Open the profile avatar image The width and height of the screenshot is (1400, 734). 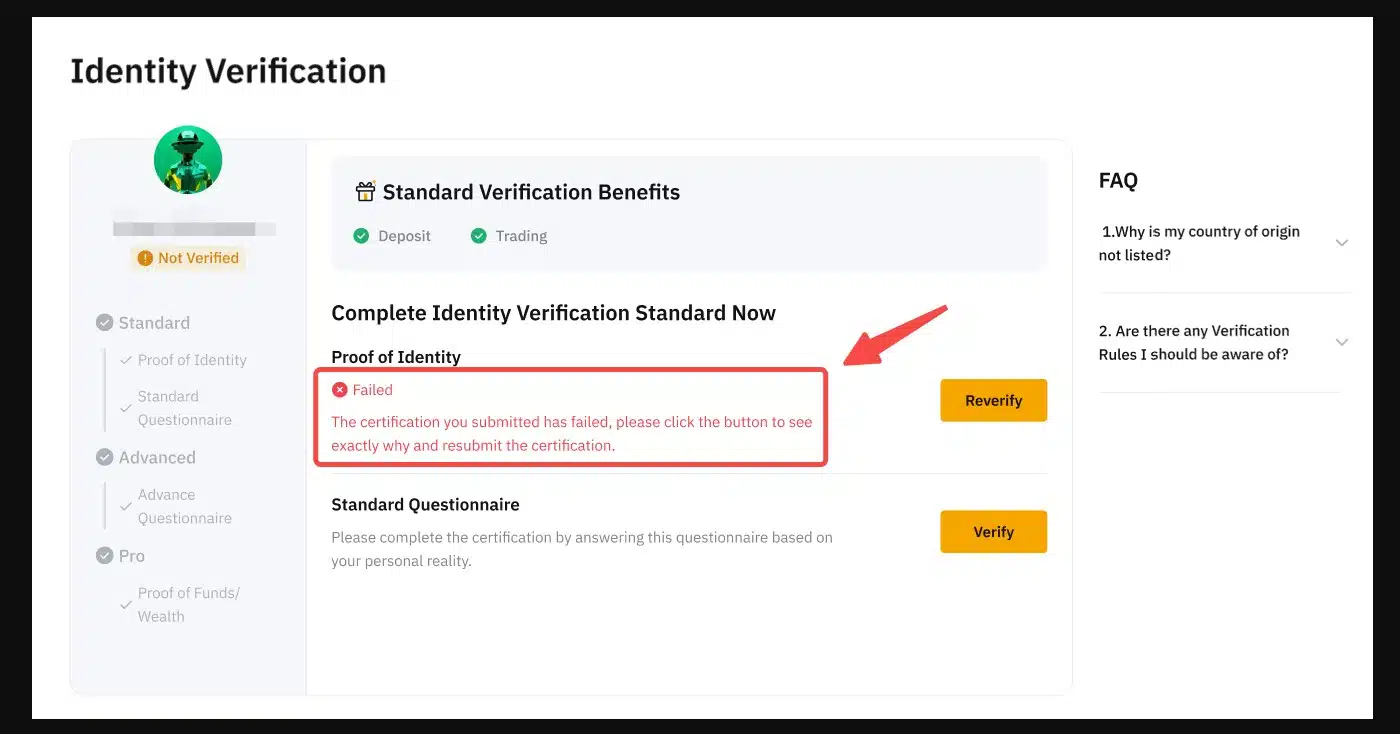click(x=187, y=159)
